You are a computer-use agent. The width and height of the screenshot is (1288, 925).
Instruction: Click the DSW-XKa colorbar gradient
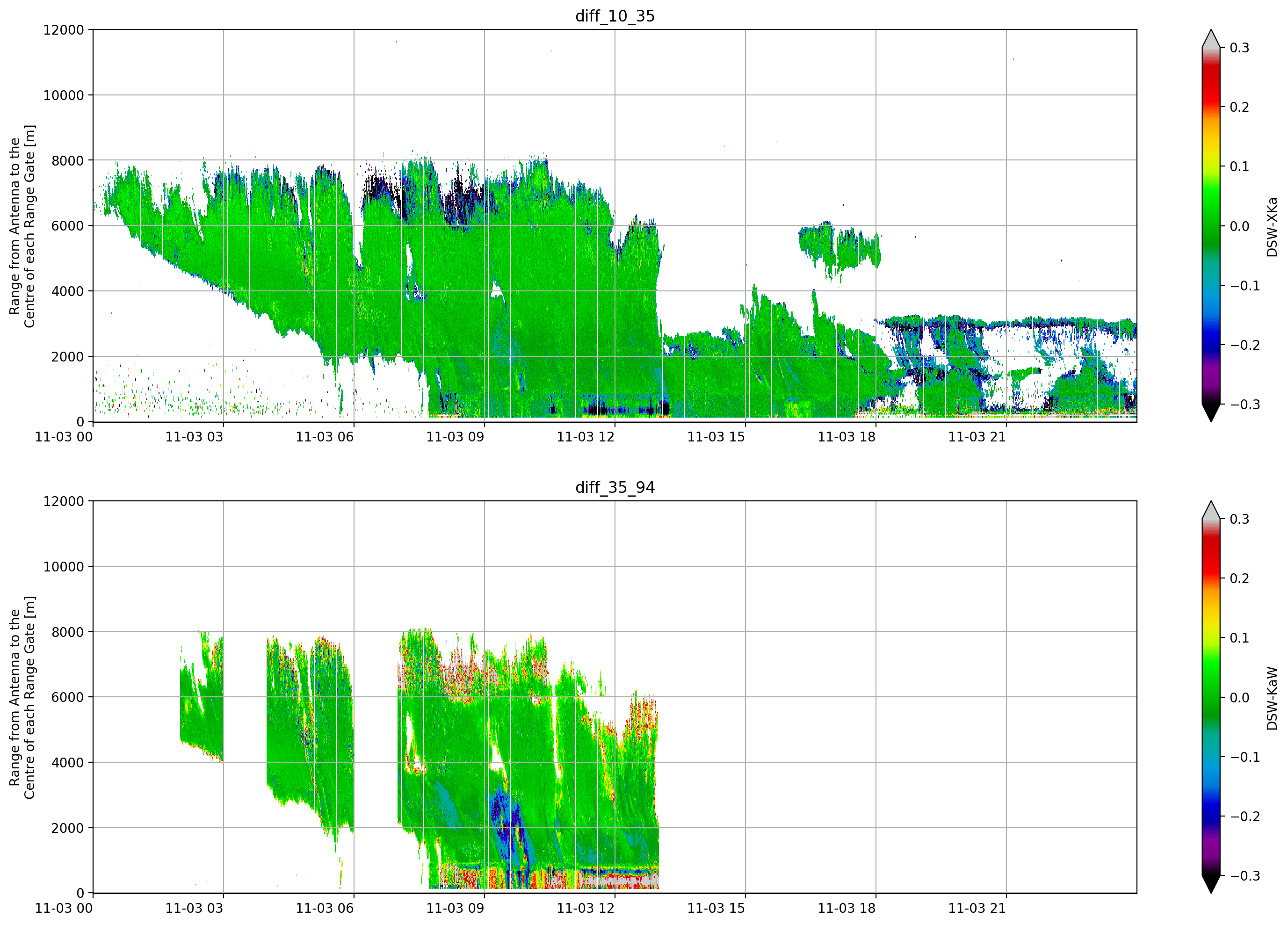[1211, 225]
